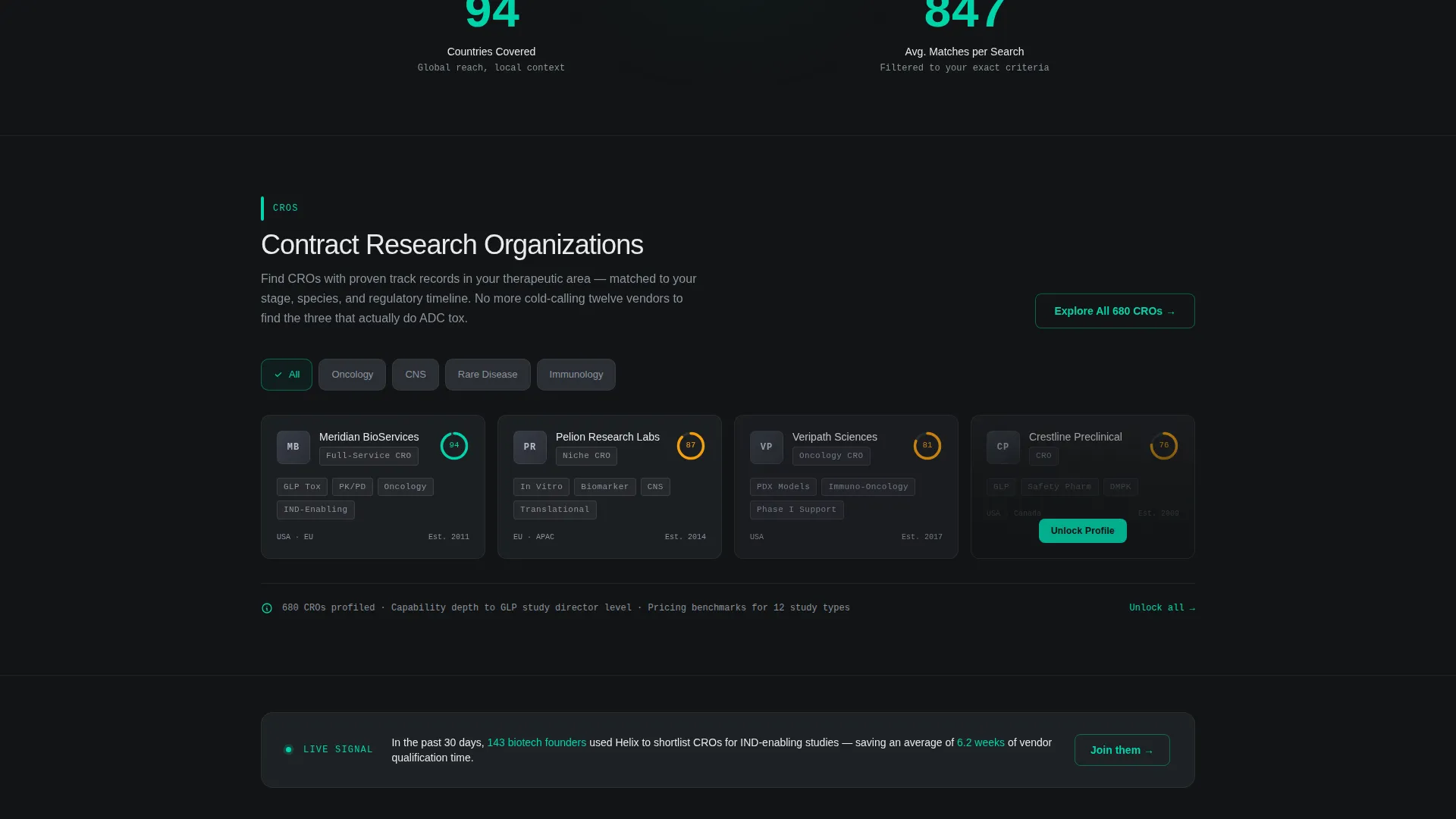Open Pelion Research Labs card title

(x=607, y=437)
